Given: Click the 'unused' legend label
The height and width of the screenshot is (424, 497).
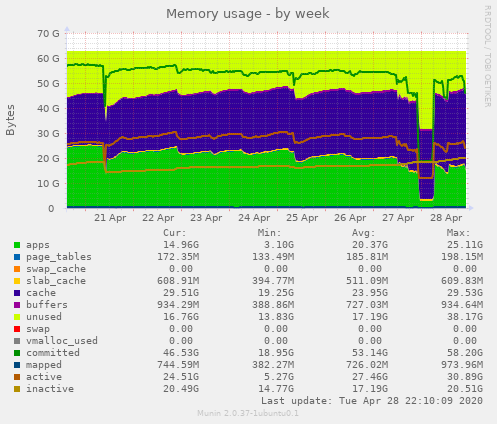Looking at the screenshot, I should click(x=44, y=317).
